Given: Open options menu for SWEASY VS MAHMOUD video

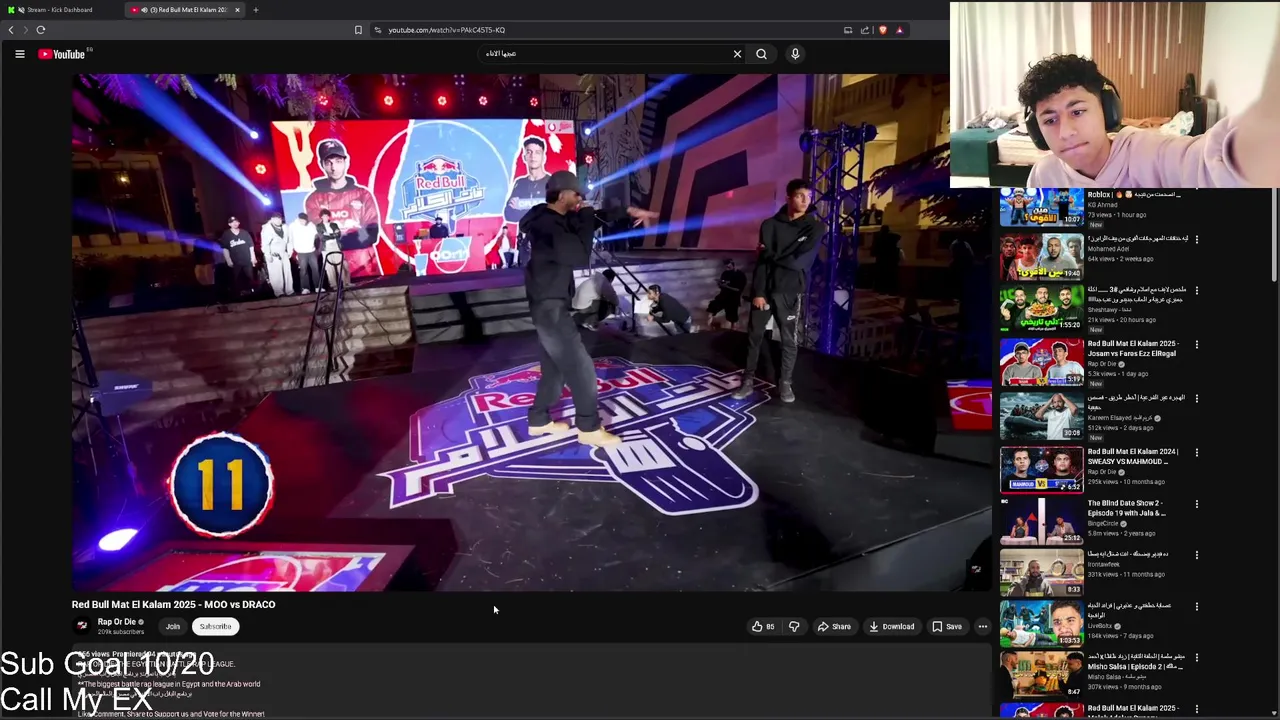Looking at the screenshot, I should 1197,452.
